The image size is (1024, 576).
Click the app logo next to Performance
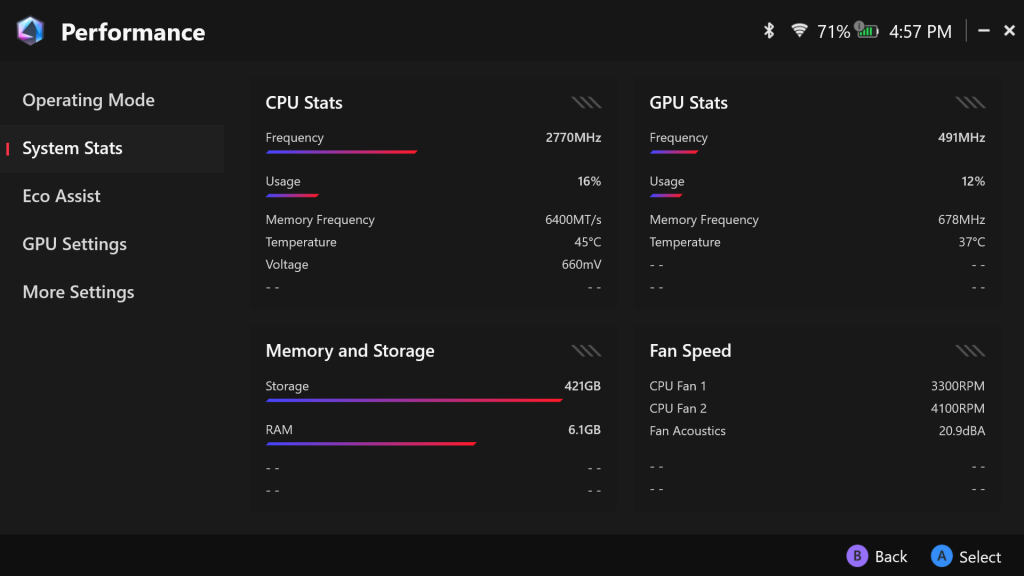[x=31, y=31]
